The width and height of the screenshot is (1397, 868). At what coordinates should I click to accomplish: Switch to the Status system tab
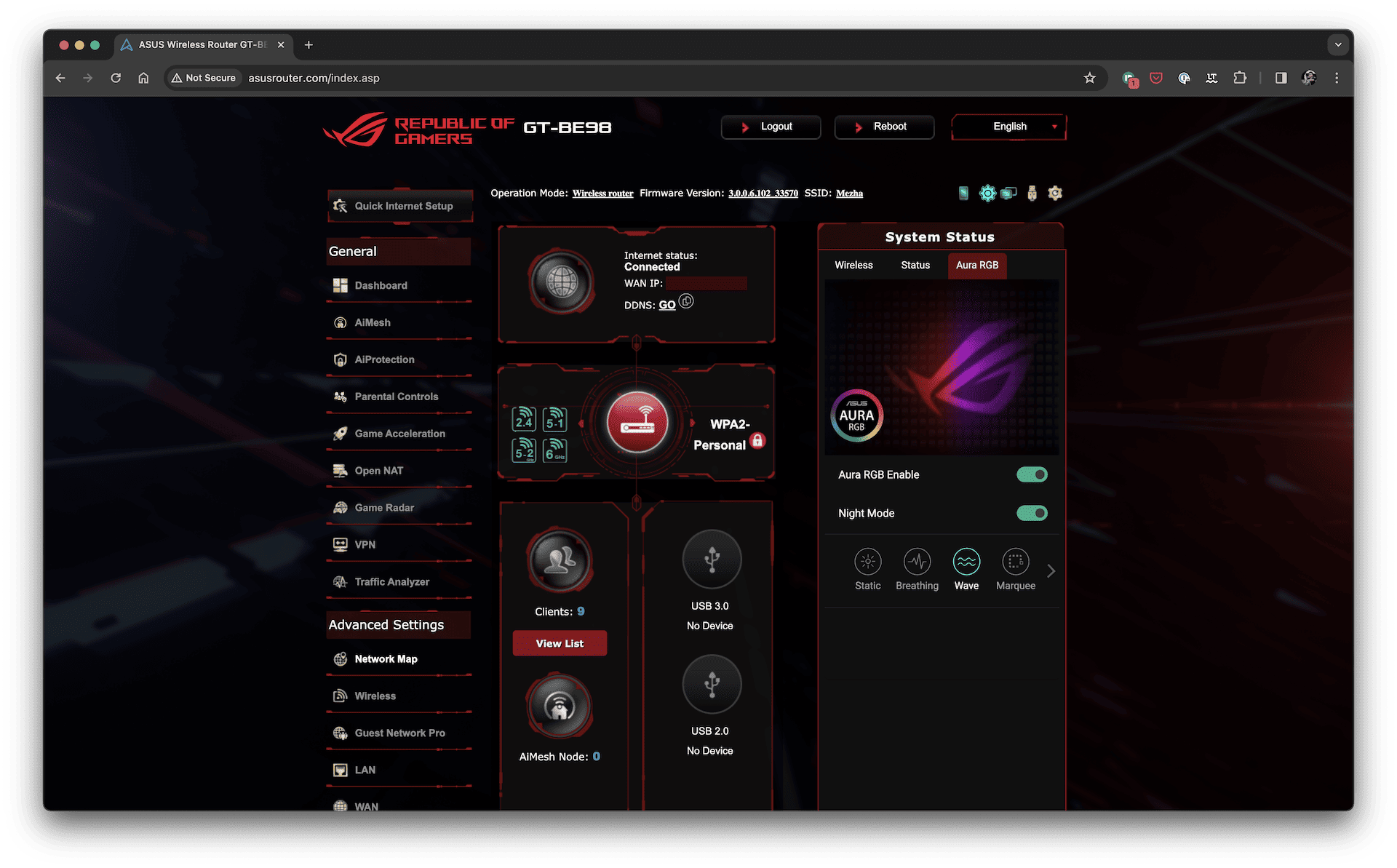click(x=914, y=264)
